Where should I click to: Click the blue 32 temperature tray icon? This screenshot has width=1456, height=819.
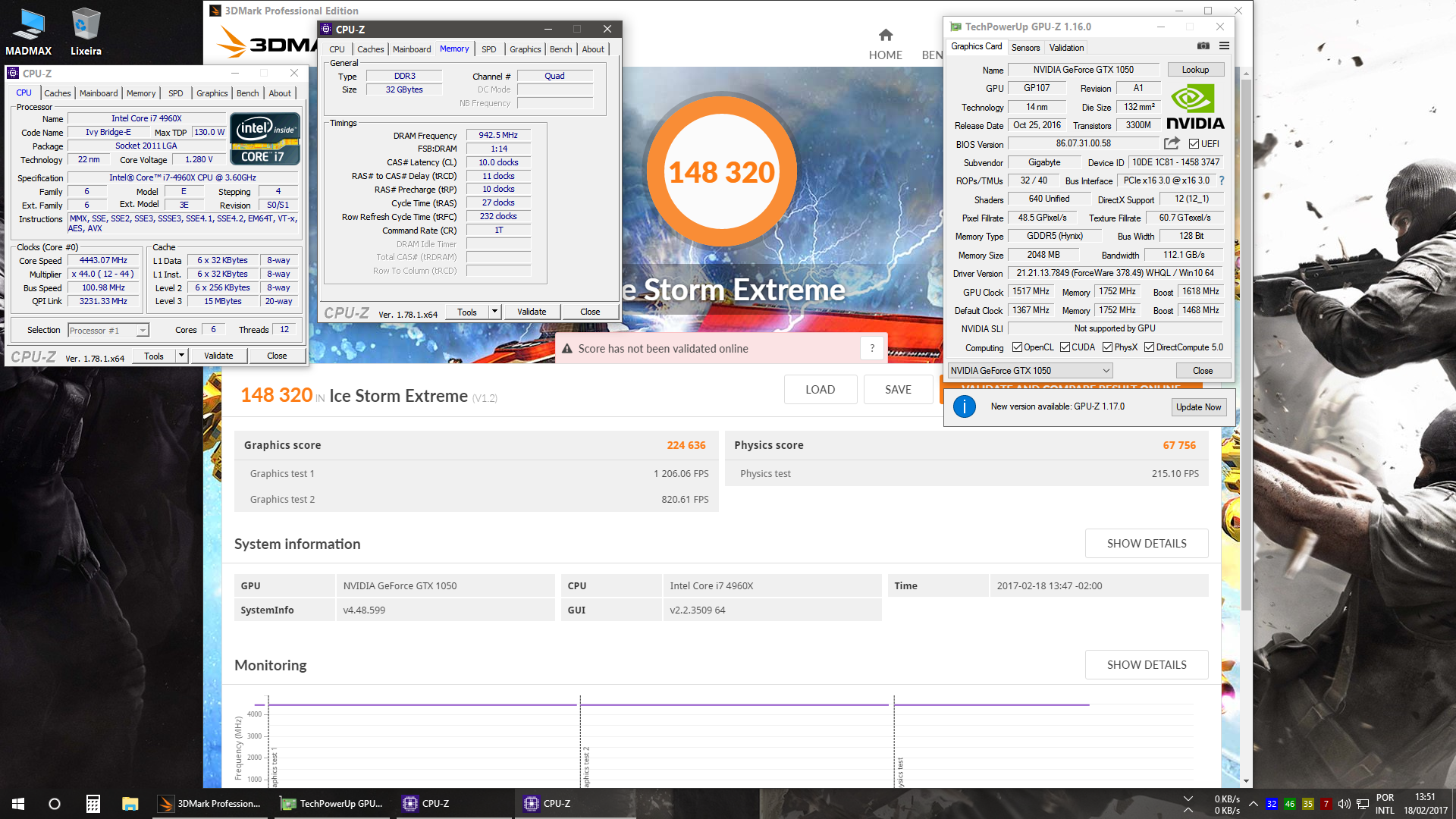click(x=1272, y=804)
